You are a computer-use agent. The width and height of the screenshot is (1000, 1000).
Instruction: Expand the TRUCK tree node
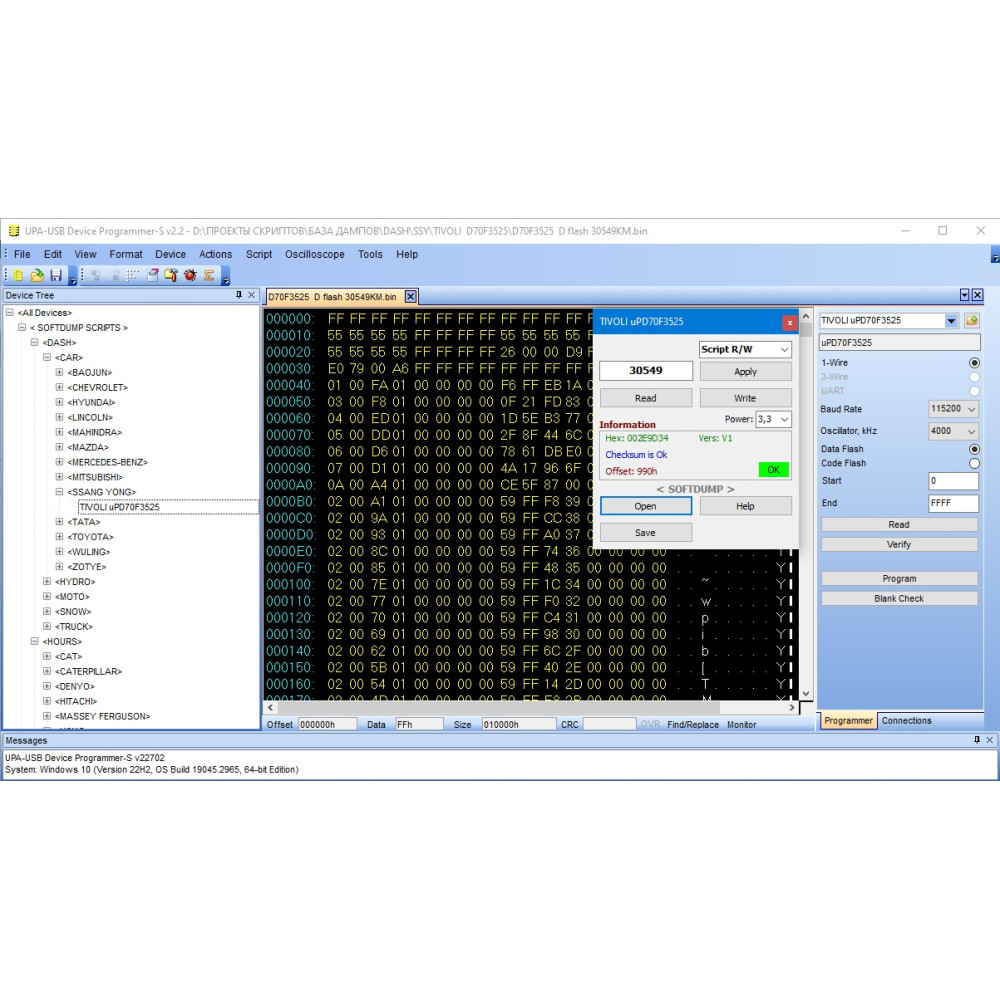click(47, 626)
